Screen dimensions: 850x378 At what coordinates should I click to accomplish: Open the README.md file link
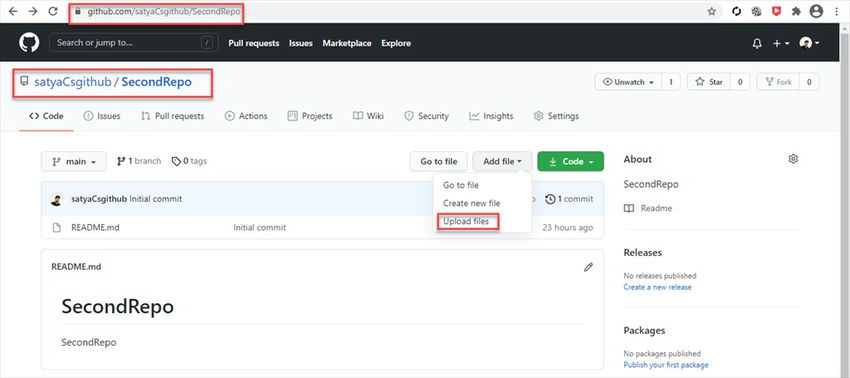pyautogui.click(x=95, y=228)
